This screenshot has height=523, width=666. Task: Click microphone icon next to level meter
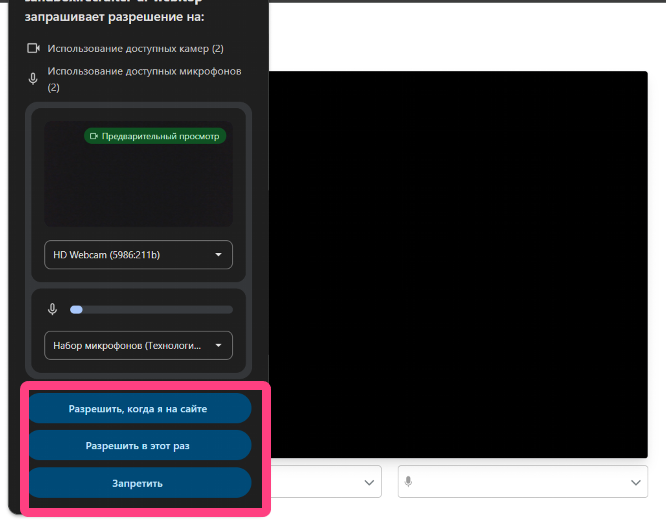point(52,309)
